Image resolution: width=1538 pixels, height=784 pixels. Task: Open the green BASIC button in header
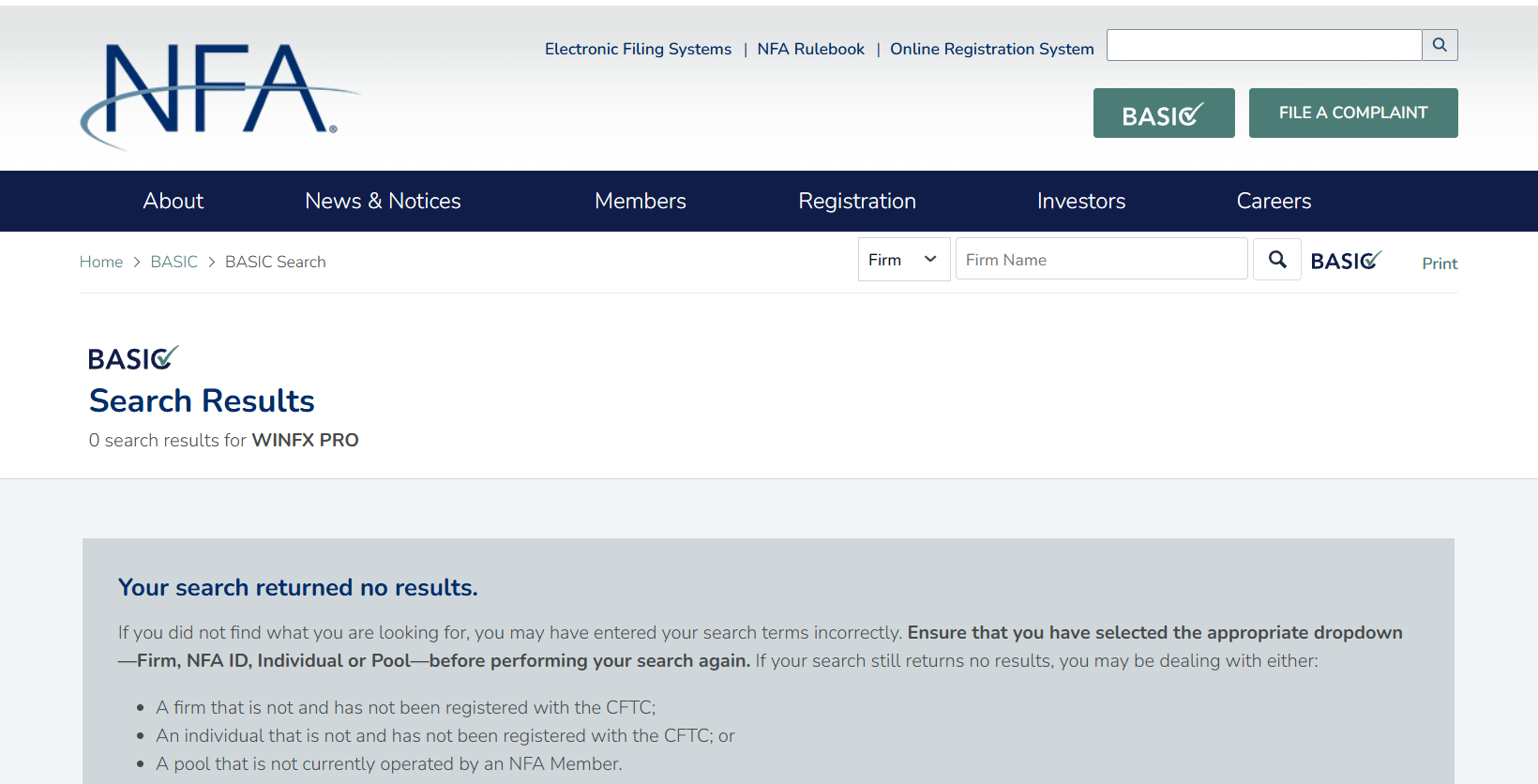click(1164, 113)
